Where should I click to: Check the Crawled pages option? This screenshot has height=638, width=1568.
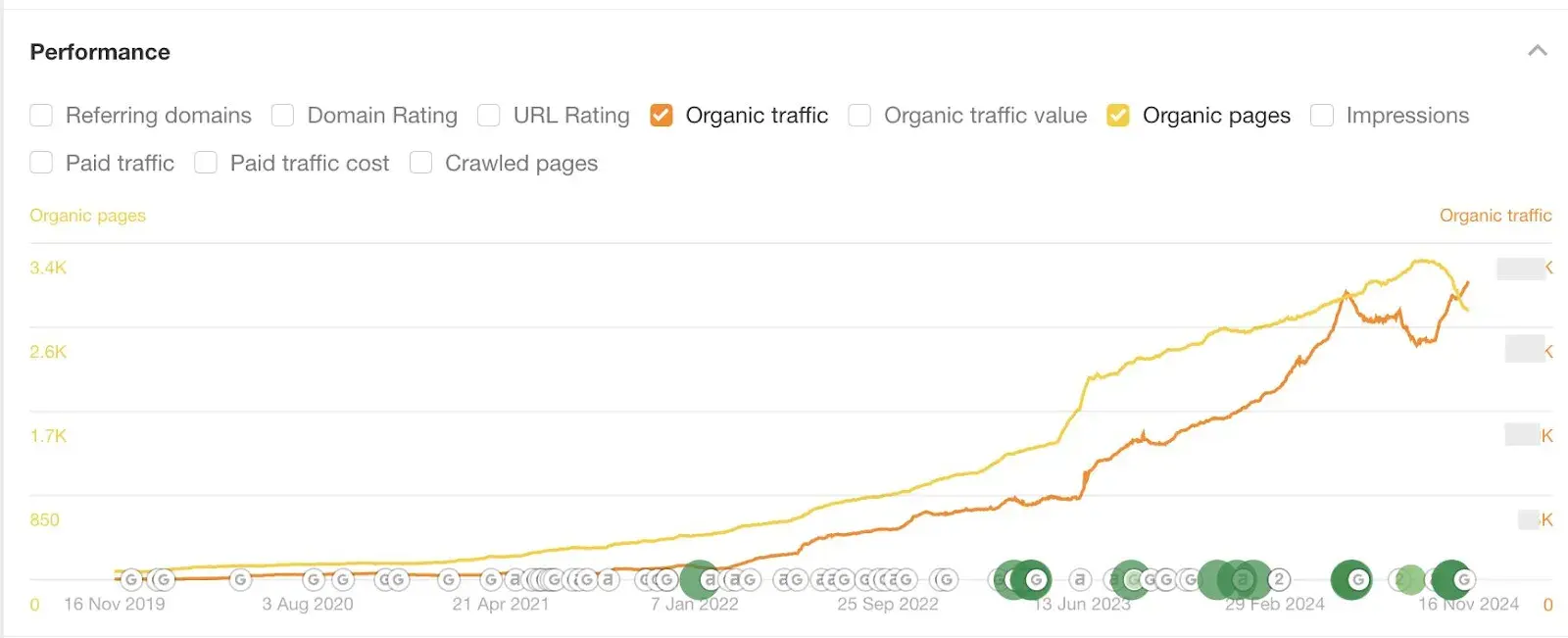[x=420, y=163]
